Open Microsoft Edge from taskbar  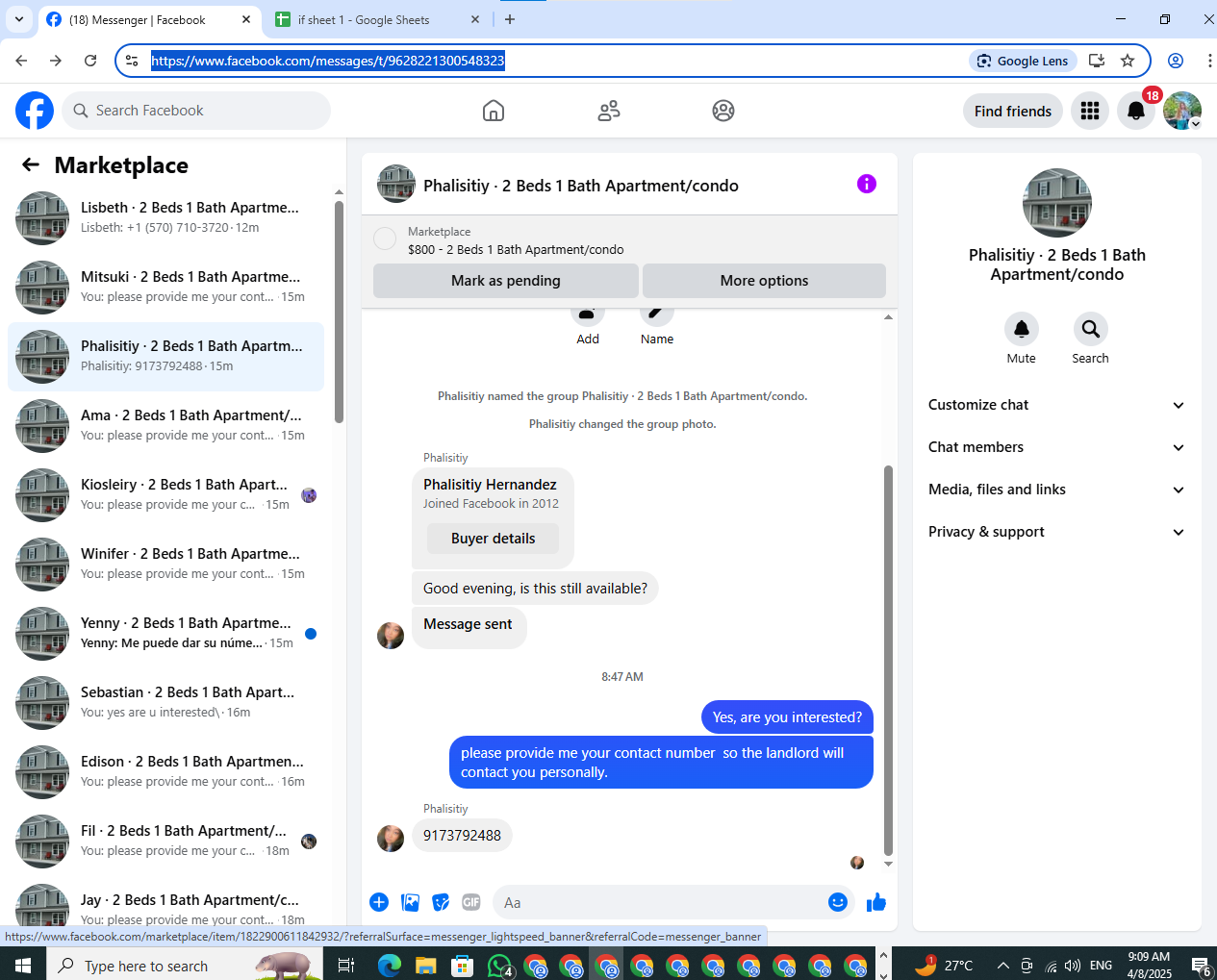(390, 965)
